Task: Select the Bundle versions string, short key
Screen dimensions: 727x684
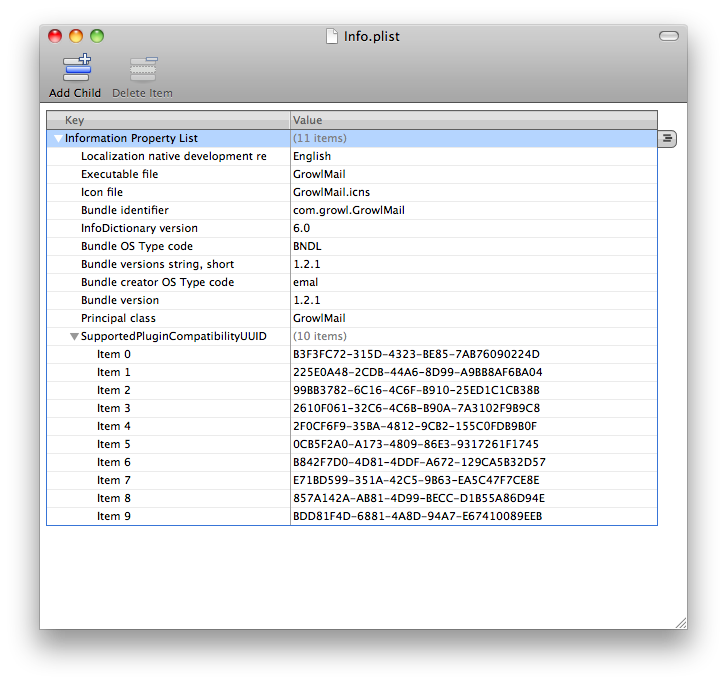Action: (157, 264)
